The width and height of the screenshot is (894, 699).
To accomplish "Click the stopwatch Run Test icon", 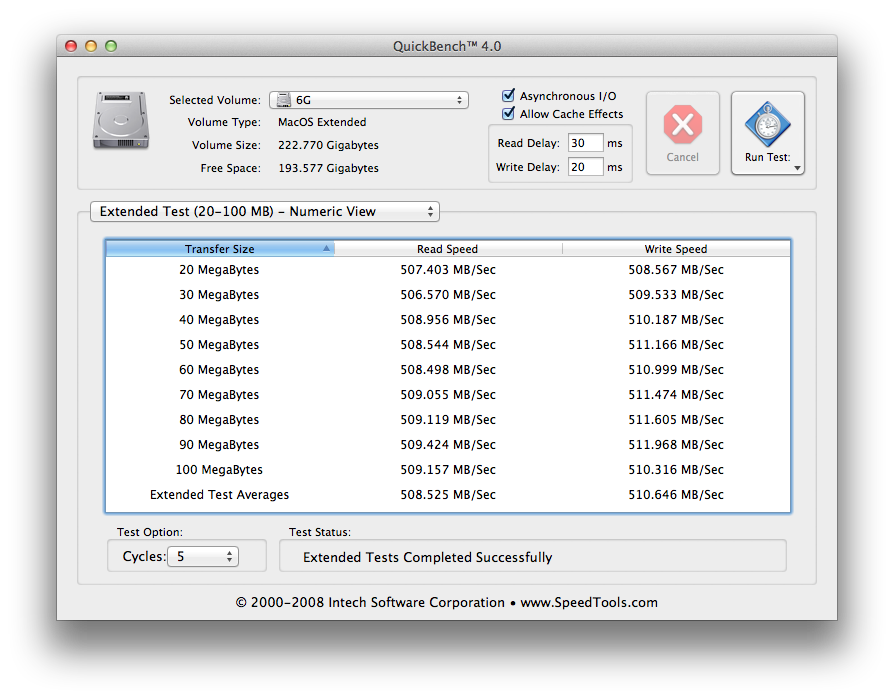I will point(767,124).
